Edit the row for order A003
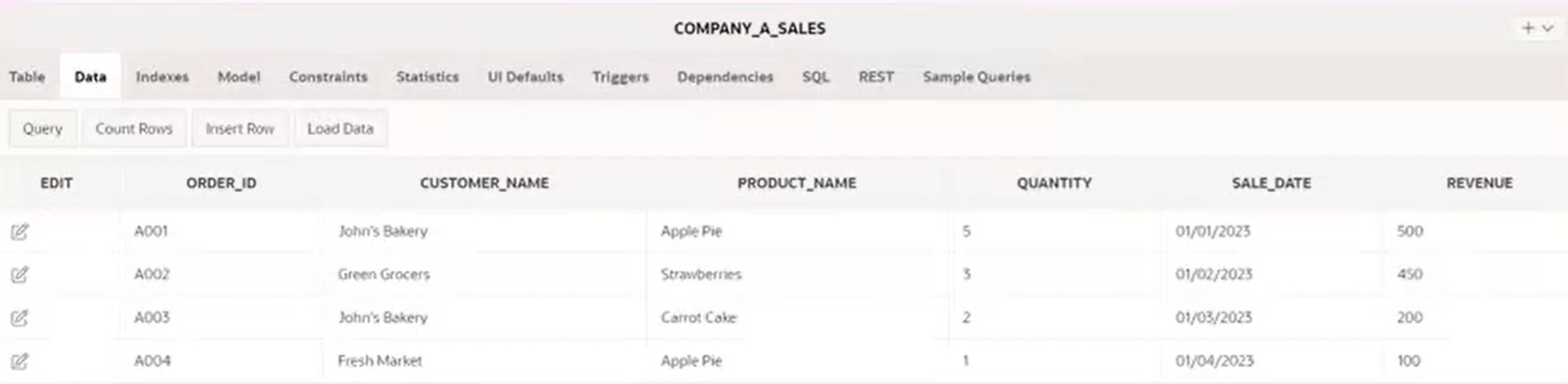This screenshot has height=384, width=1568. tap(20, 318)
